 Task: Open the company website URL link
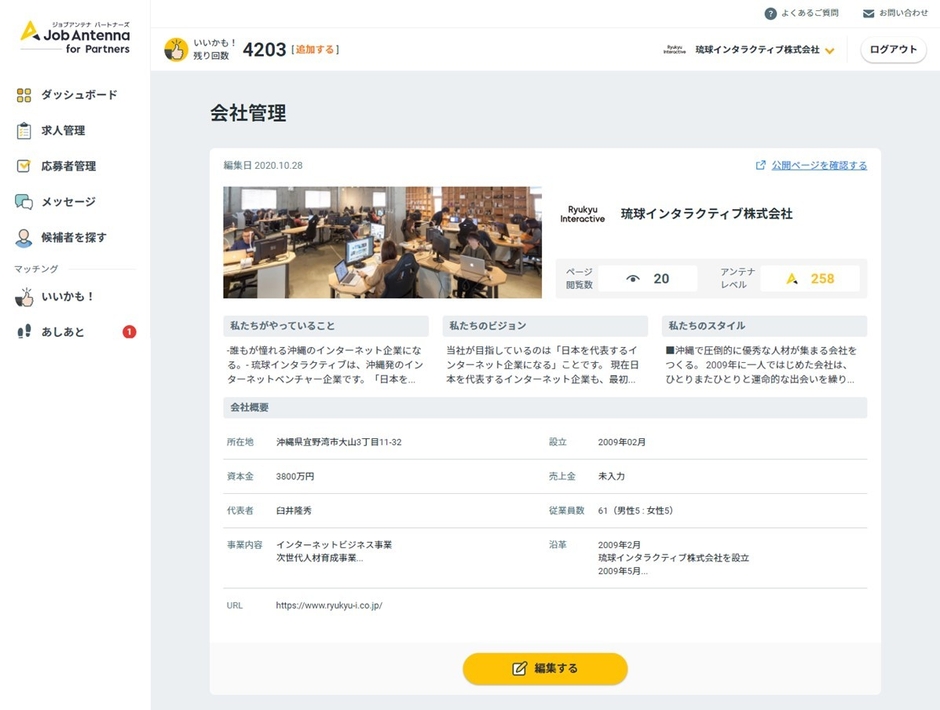331,606
